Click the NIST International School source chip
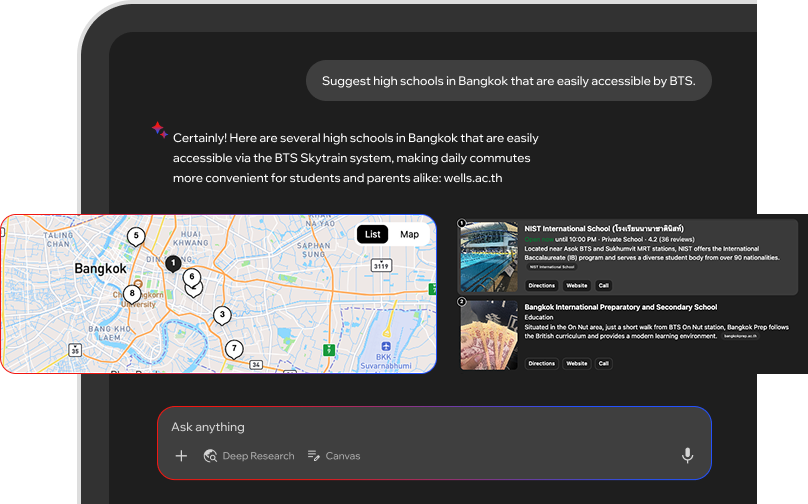The image size is (808, 504). (552, 267)
